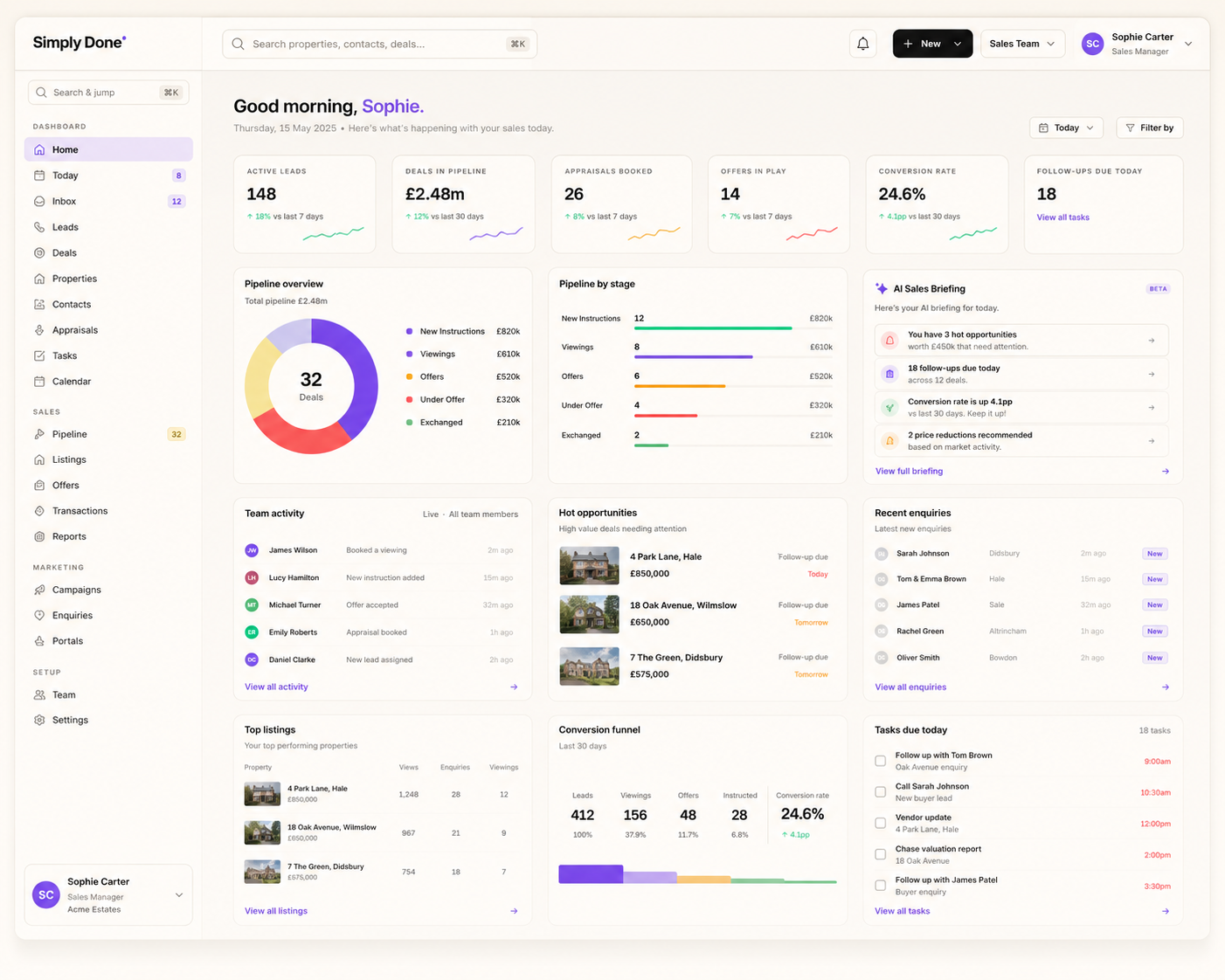Screen dimensions: 1225x980
Task: Click the Tasks checkmark icon in sidebar
Action: (39, 356)
